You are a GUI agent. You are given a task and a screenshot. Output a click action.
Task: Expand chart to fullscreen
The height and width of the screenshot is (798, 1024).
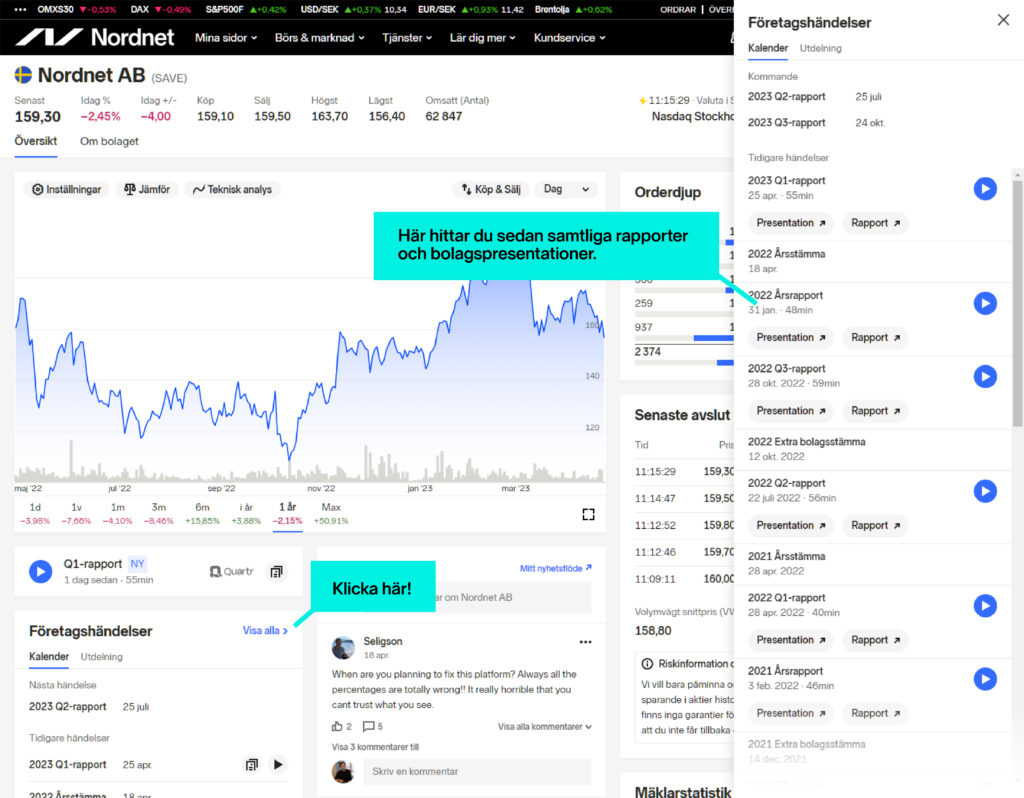point(588,515)
